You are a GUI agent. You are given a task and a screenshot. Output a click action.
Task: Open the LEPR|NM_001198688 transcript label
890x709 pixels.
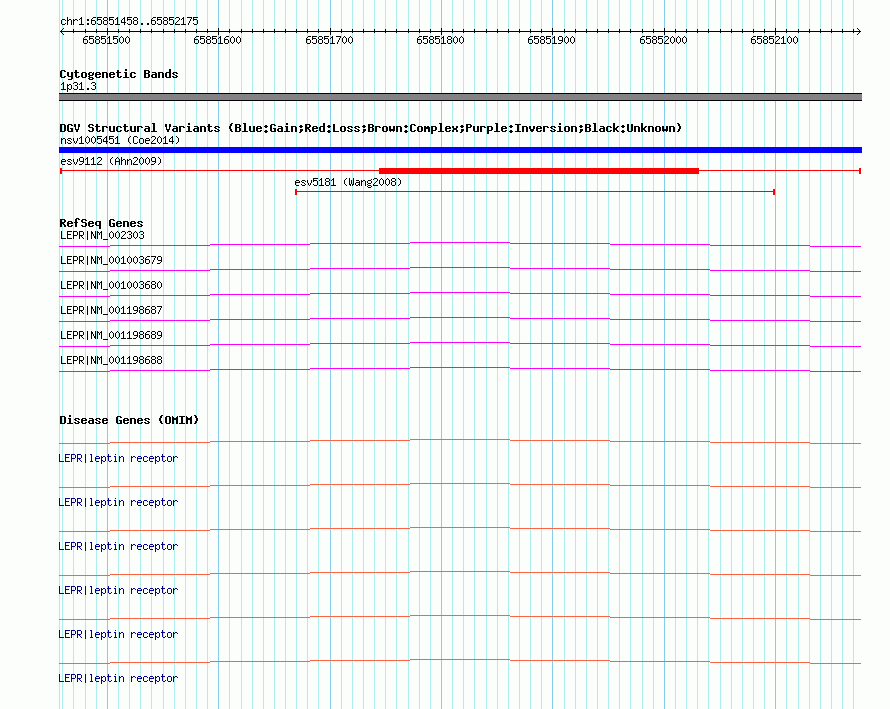(x=111, y=360)
